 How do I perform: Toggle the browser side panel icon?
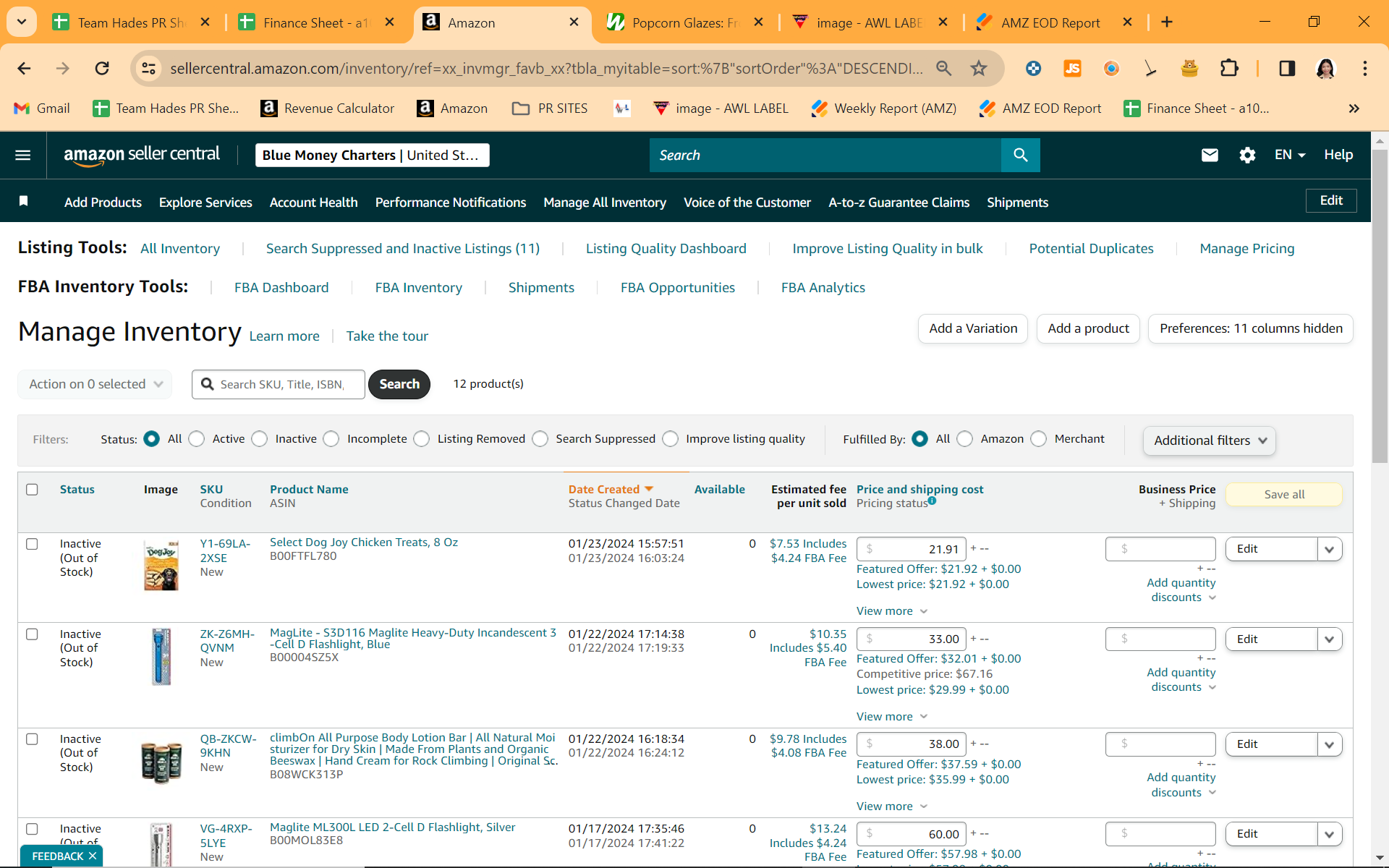1287,69
